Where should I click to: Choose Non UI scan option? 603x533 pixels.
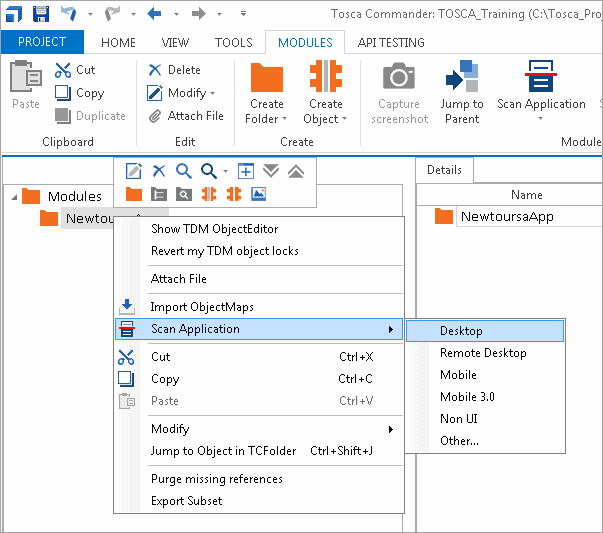coord(485,418)
